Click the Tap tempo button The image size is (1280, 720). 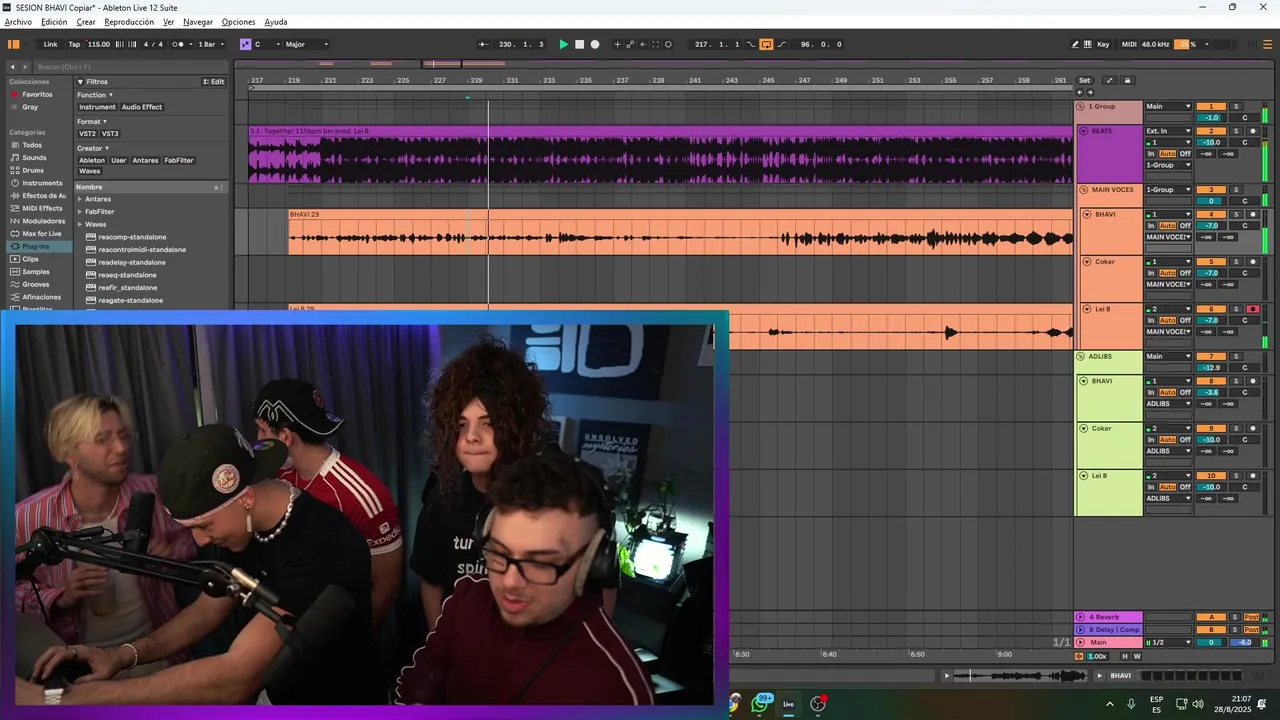74,44
